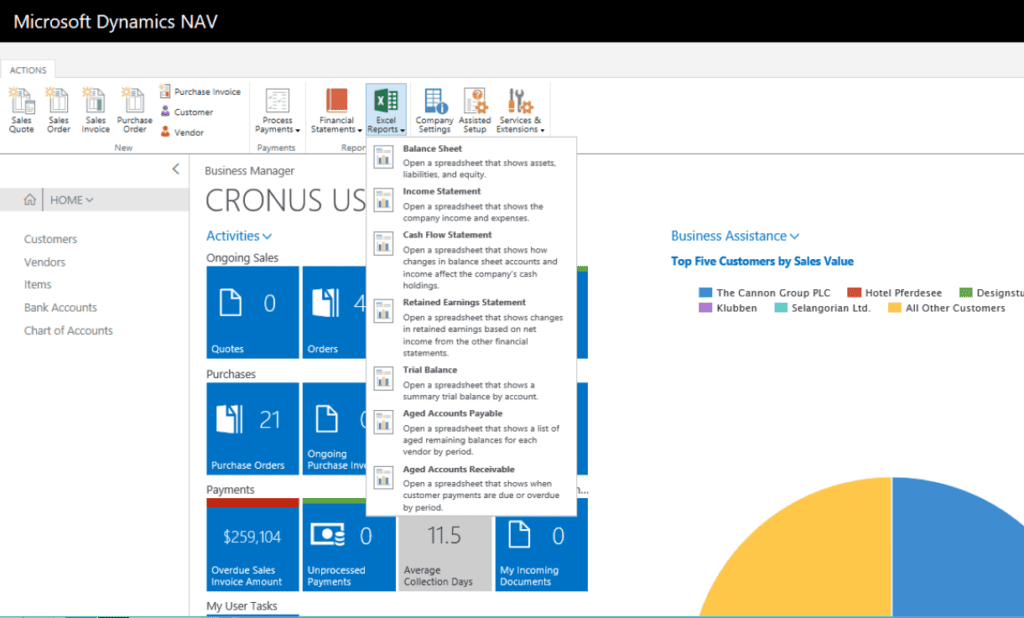Click the Retained Earnings Statement icon
The image size is (1024, 618).
[x=383, y=311]
